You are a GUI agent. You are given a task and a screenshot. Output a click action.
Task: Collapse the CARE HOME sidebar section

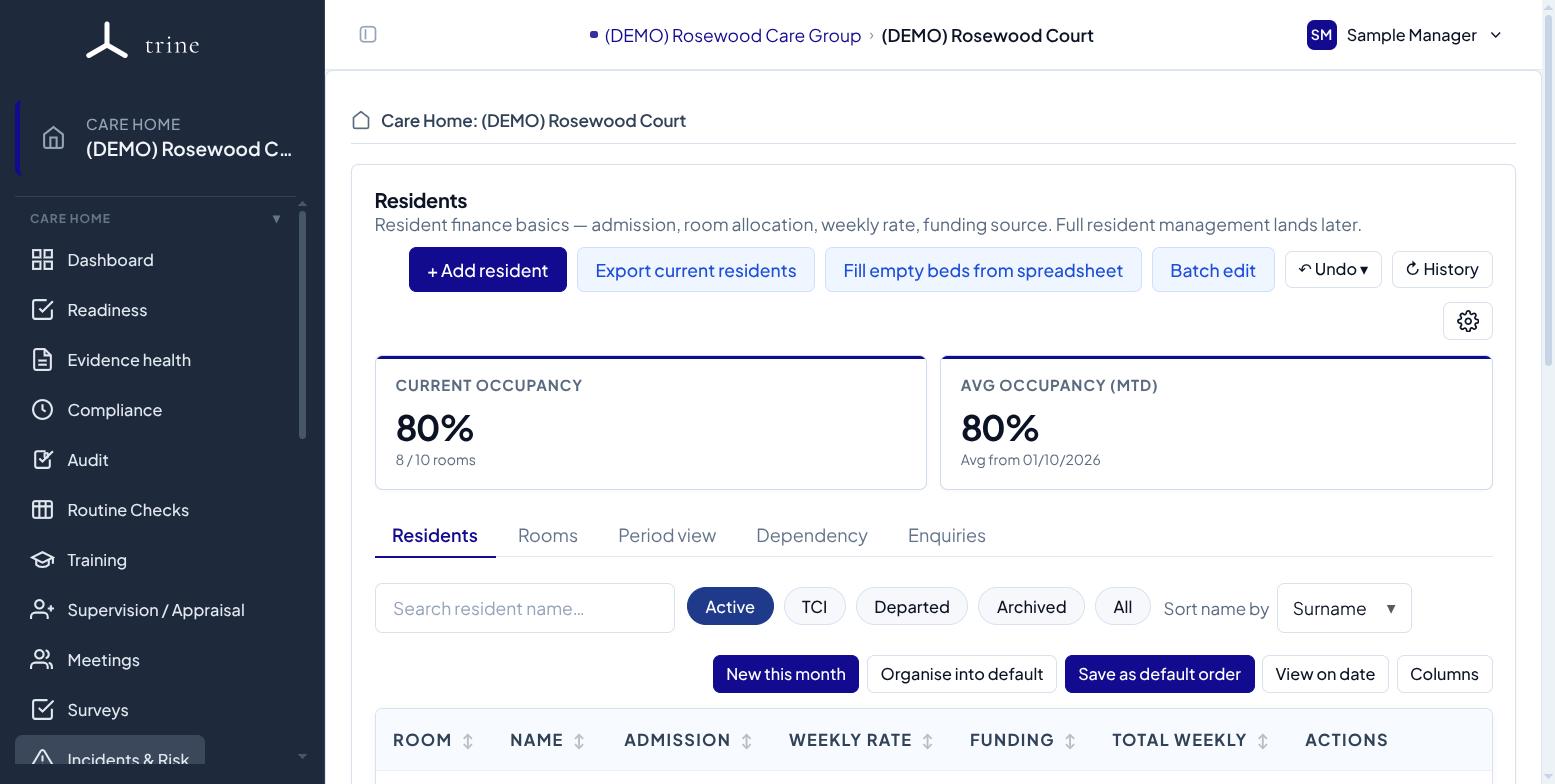coord(277,219)
